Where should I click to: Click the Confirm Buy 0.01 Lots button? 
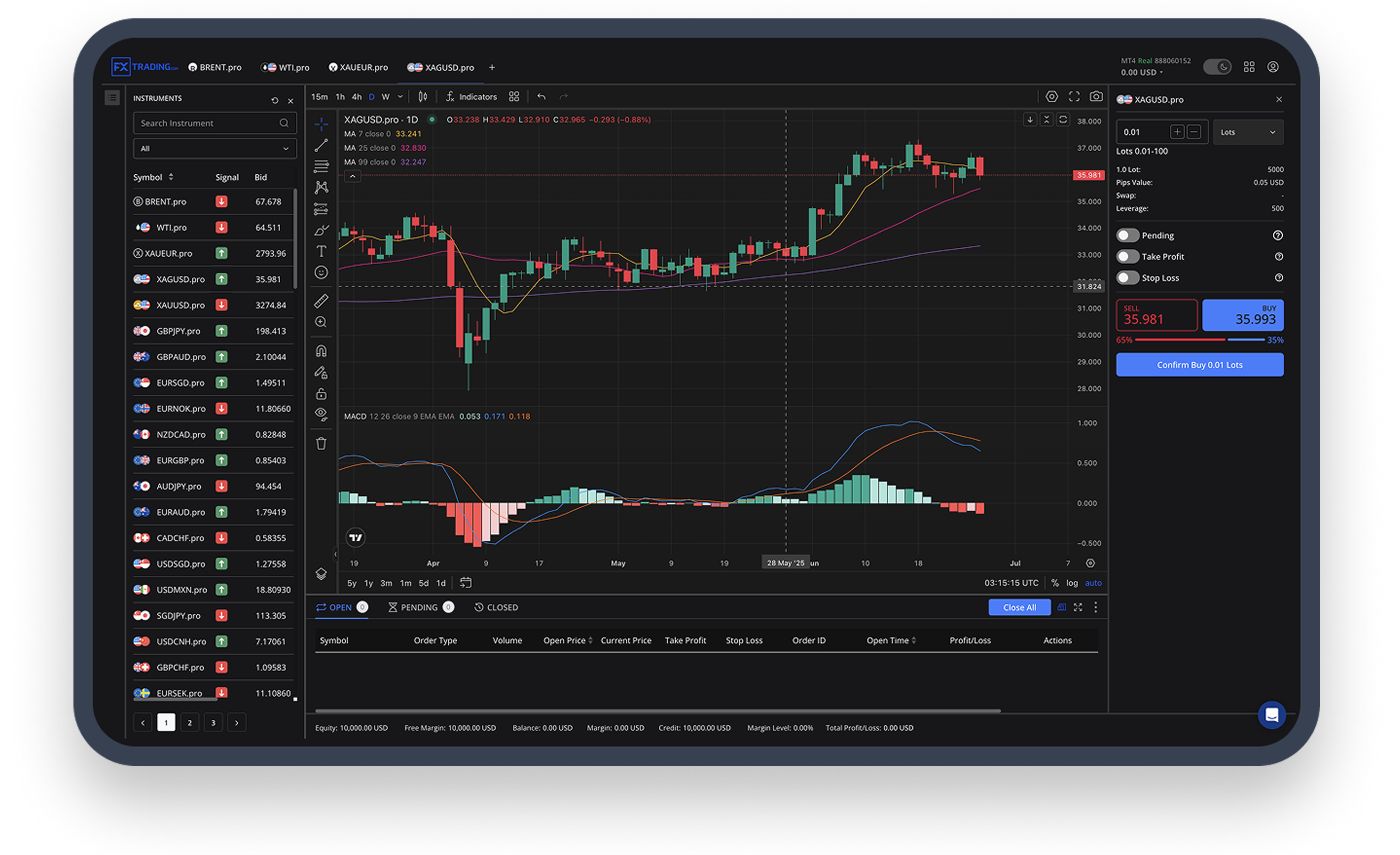click(1199, 365)
